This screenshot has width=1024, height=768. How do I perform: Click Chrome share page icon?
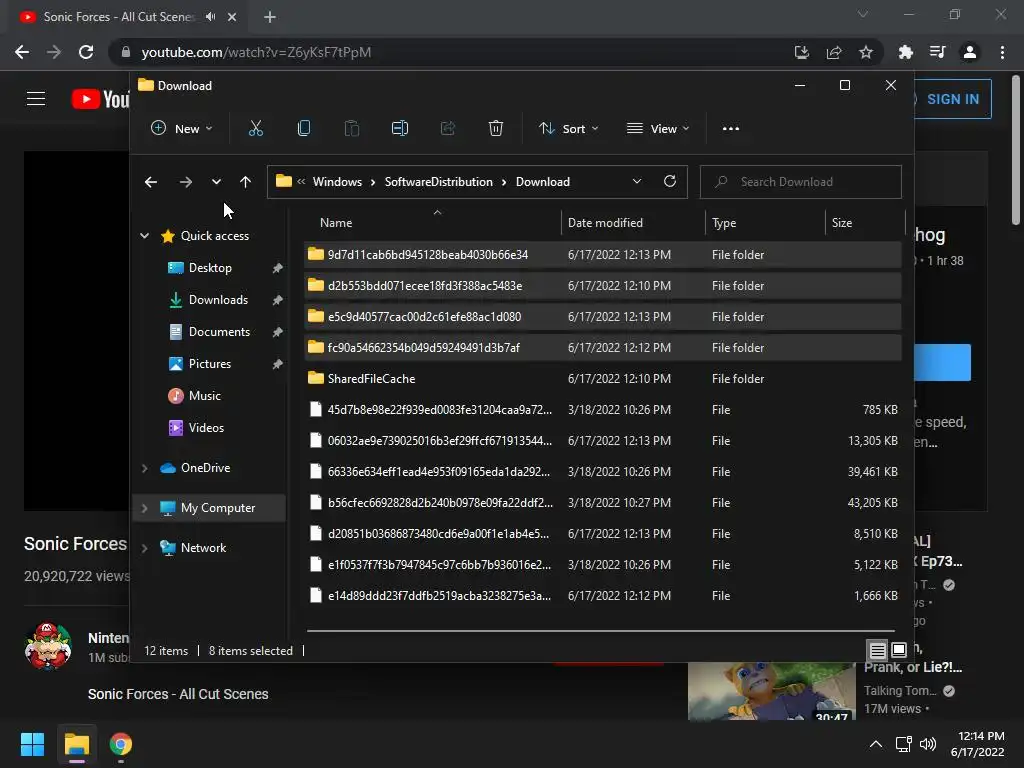[833, 52]
